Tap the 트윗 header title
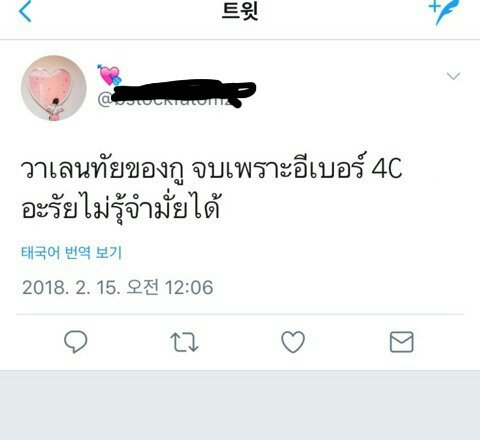Image resolution: width=480 pixels, height=440 pixels. [240, 11]
